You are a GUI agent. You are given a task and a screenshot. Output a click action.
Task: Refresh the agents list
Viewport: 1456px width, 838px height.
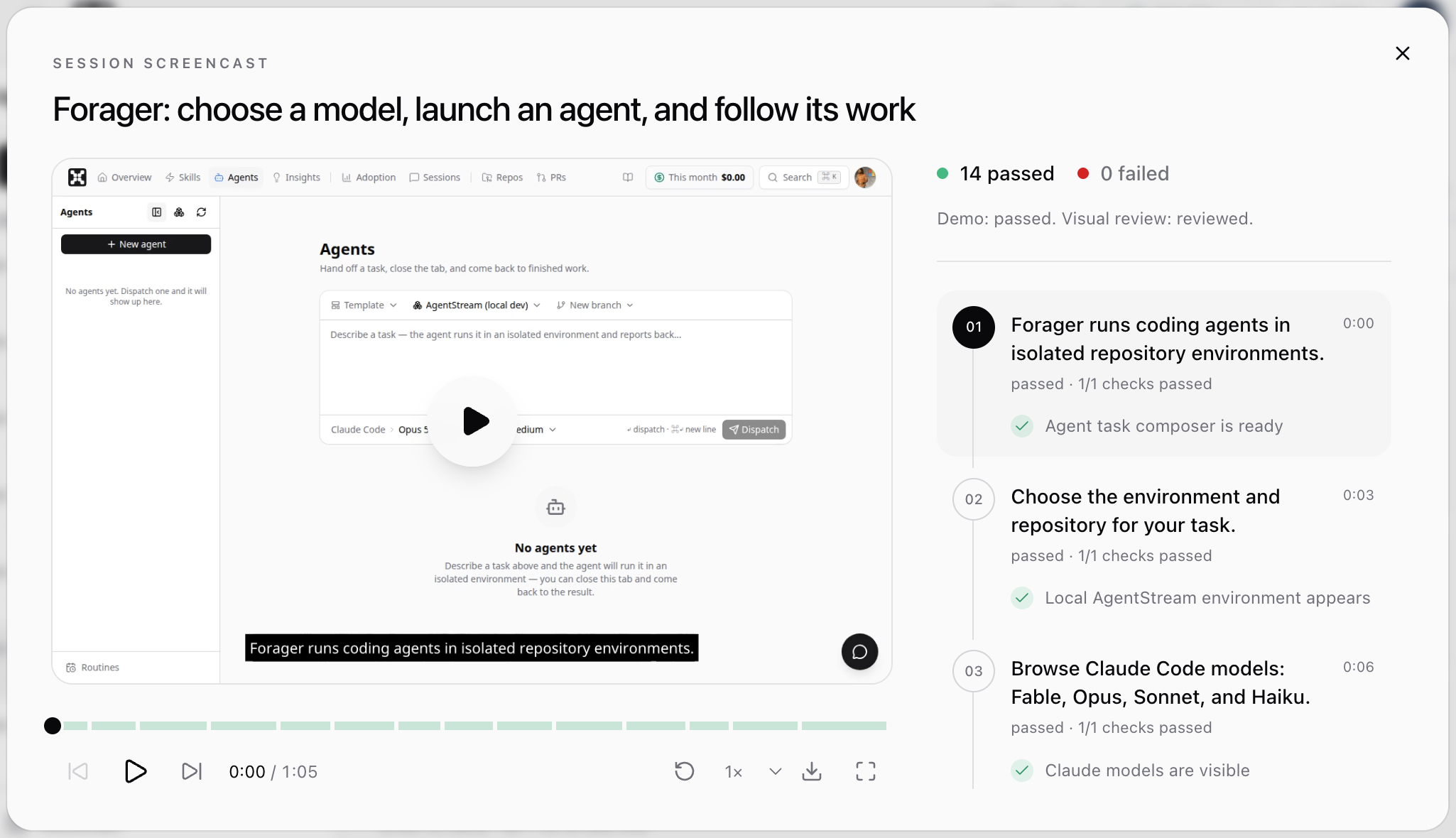(202, 212)
